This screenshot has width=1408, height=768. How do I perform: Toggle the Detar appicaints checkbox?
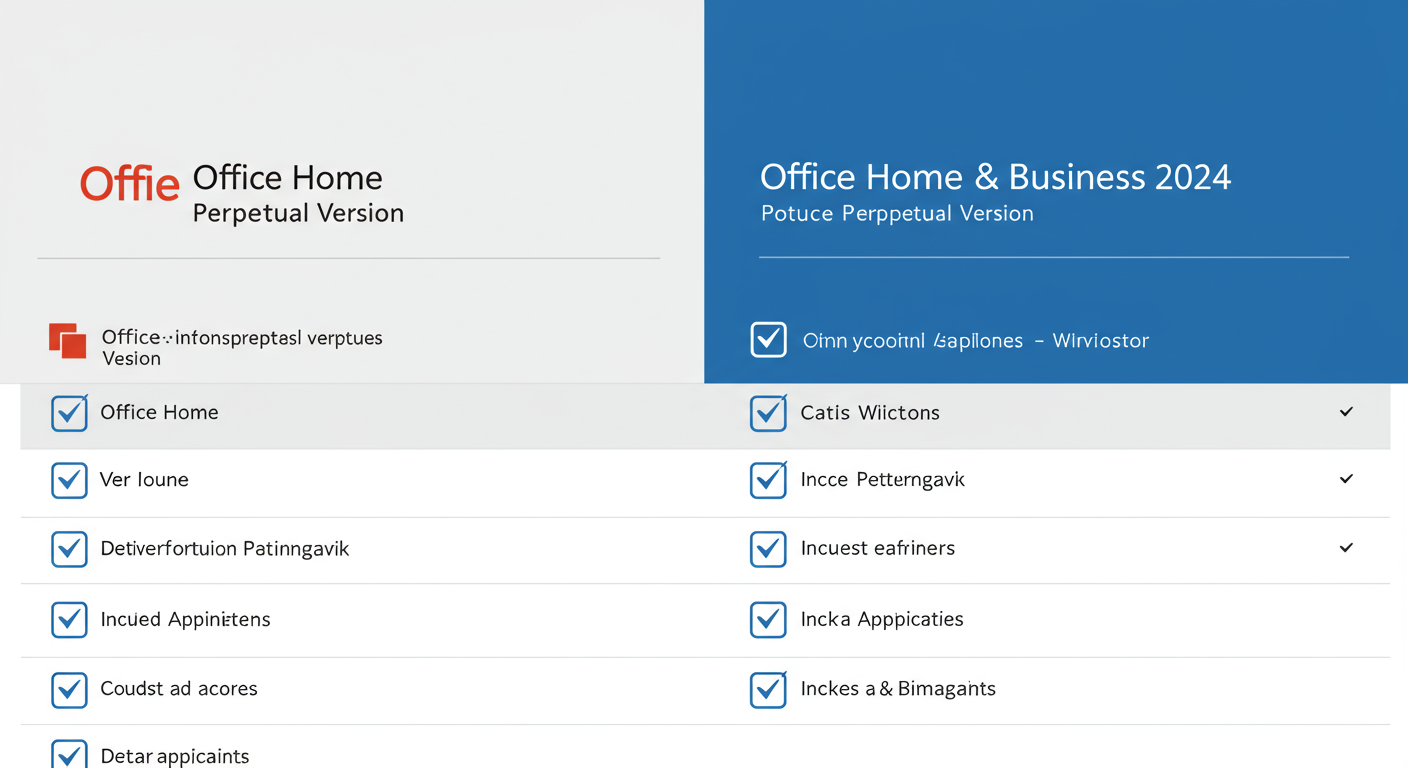69,755
